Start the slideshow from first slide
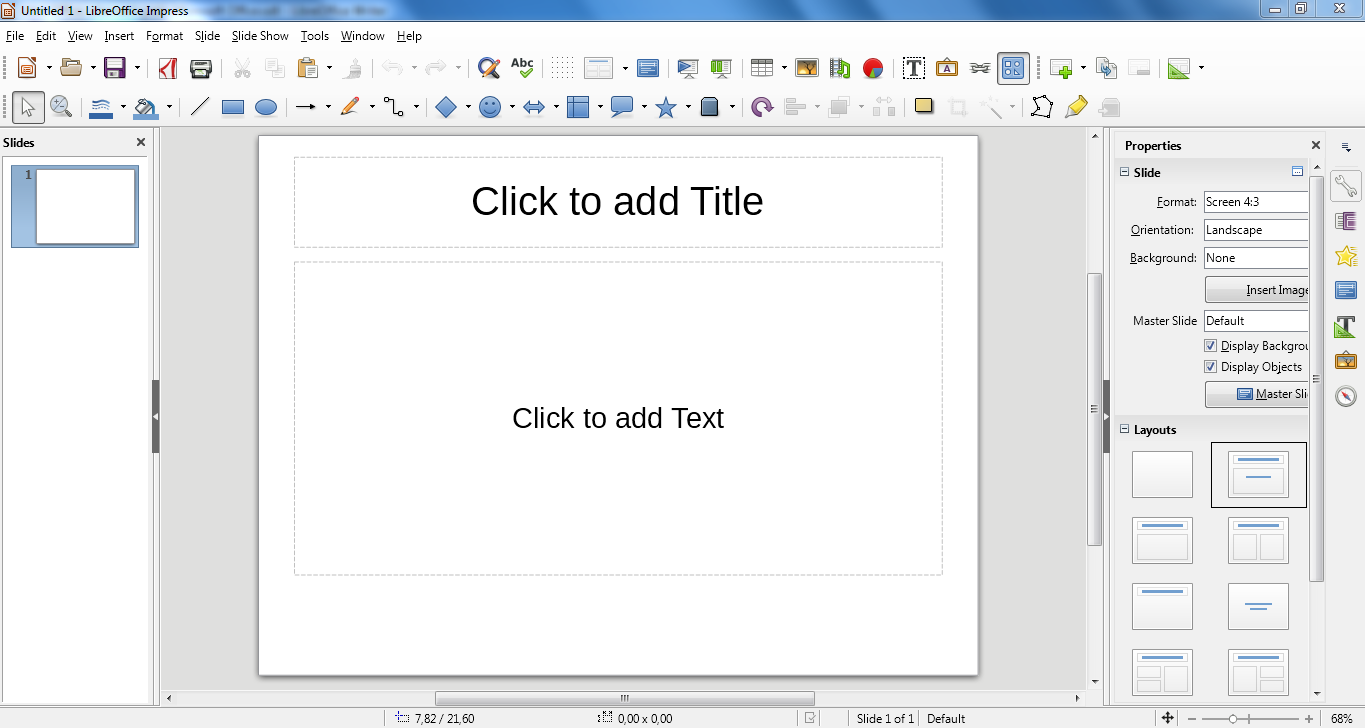1365x728 pixels. click(687, 67)
